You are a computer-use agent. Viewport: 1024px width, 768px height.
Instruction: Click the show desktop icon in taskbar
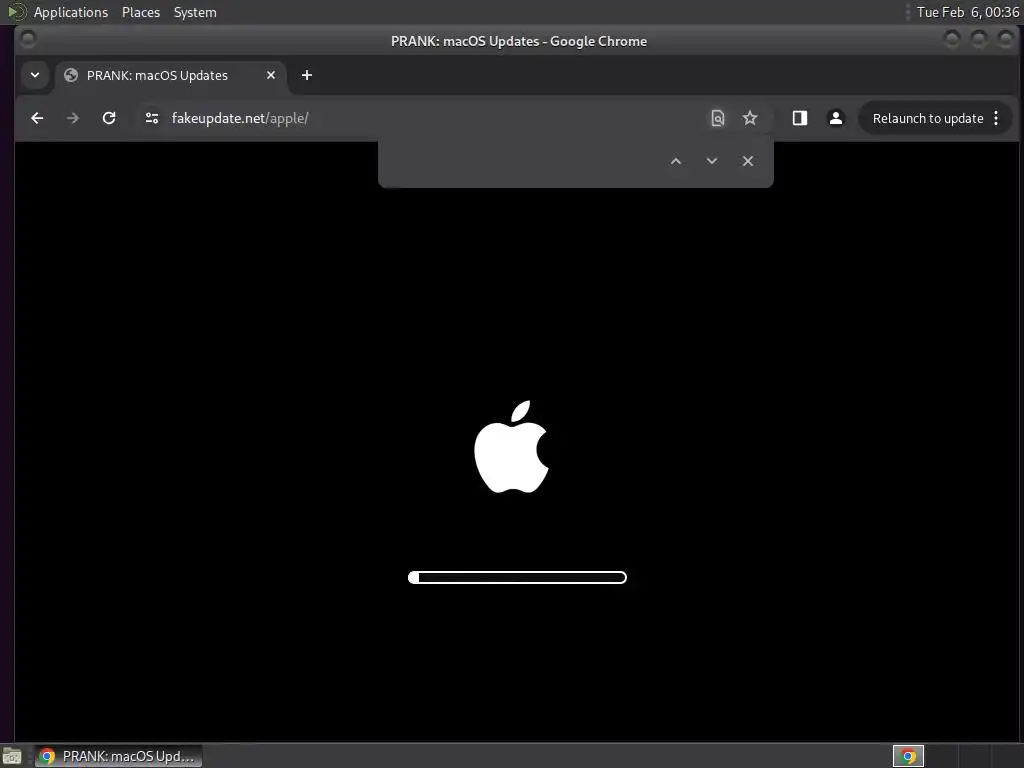coord(12,756)
